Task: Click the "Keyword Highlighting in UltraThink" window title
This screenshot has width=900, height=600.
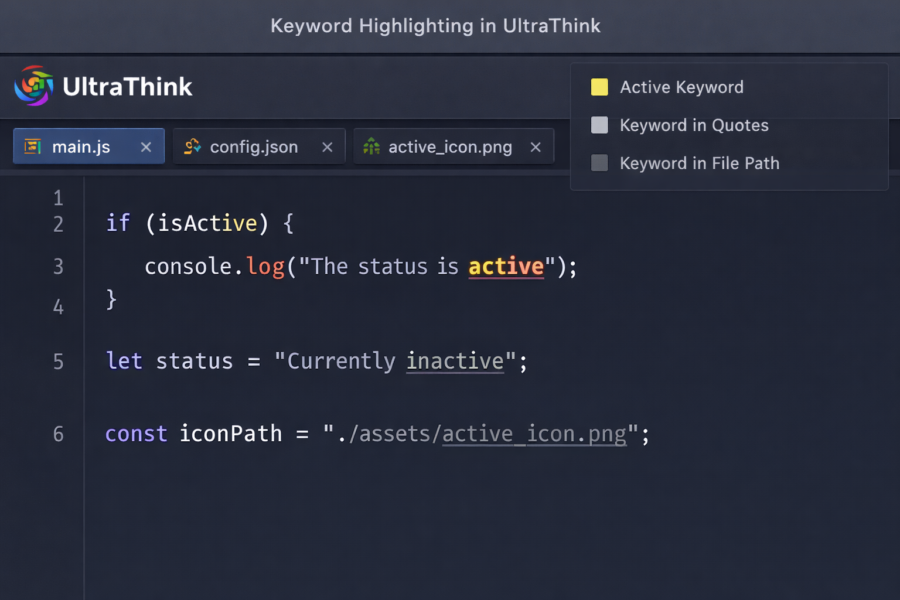Action: click(435, 26)
